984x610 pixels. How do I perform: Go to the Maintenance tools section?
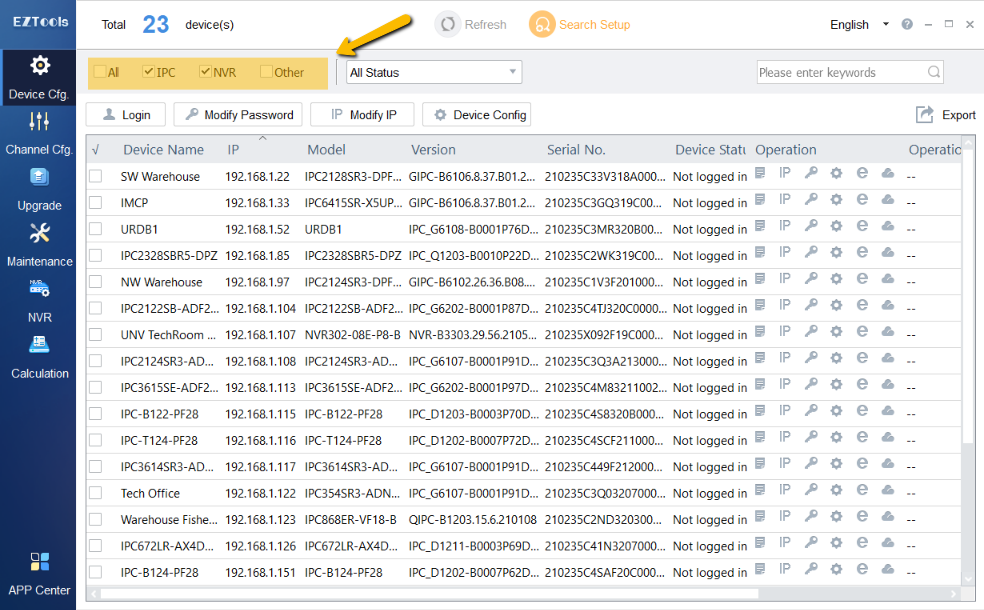click(38, 246)
